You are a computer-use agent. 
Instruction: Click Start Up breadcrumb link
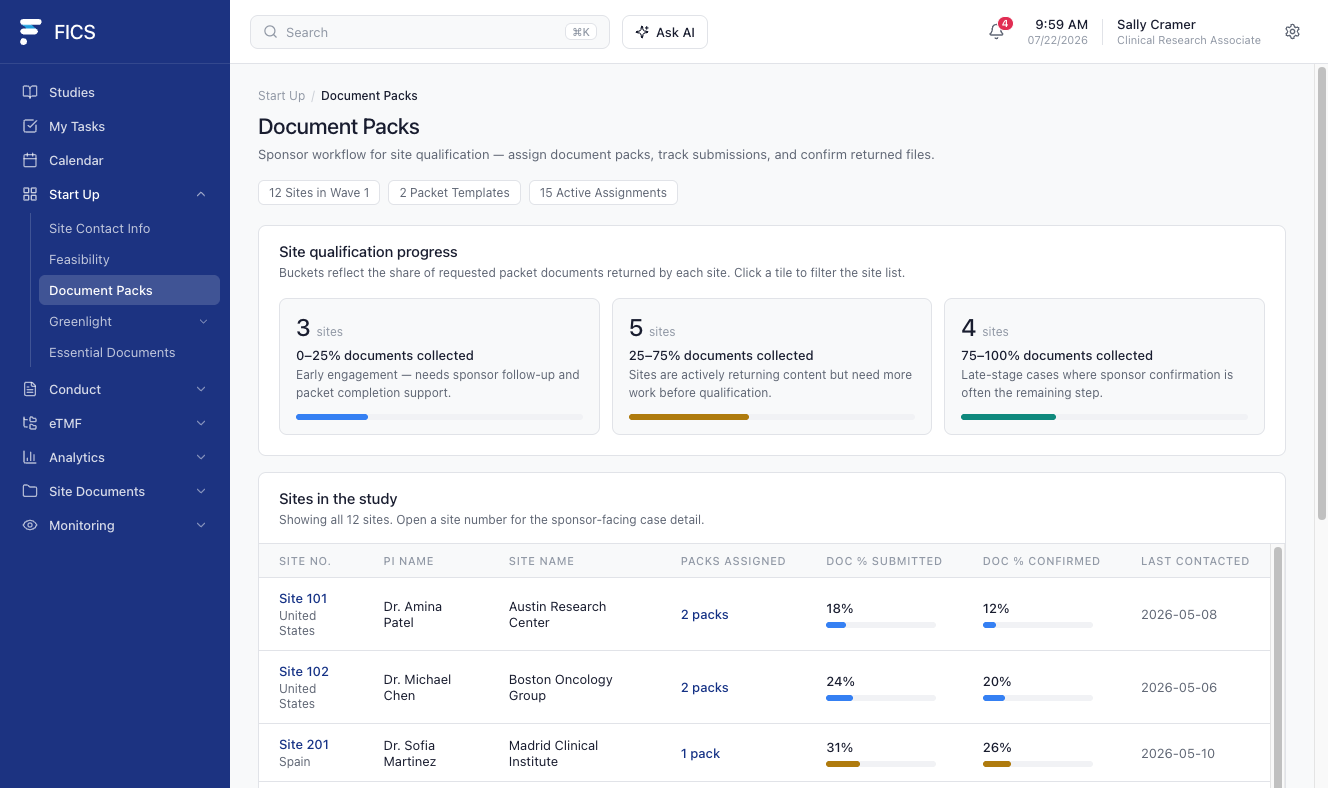click(281, 96)
